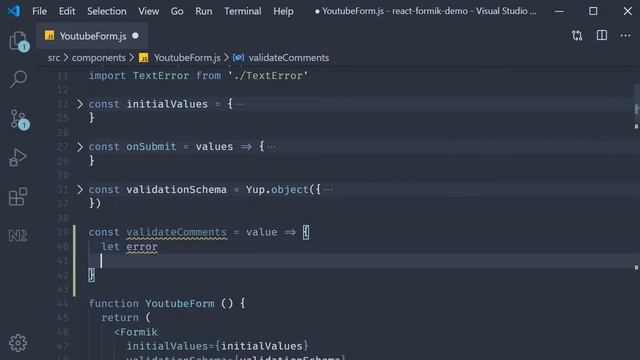
Task: Click the TextError import name on line 11
Action: [161, 76]
